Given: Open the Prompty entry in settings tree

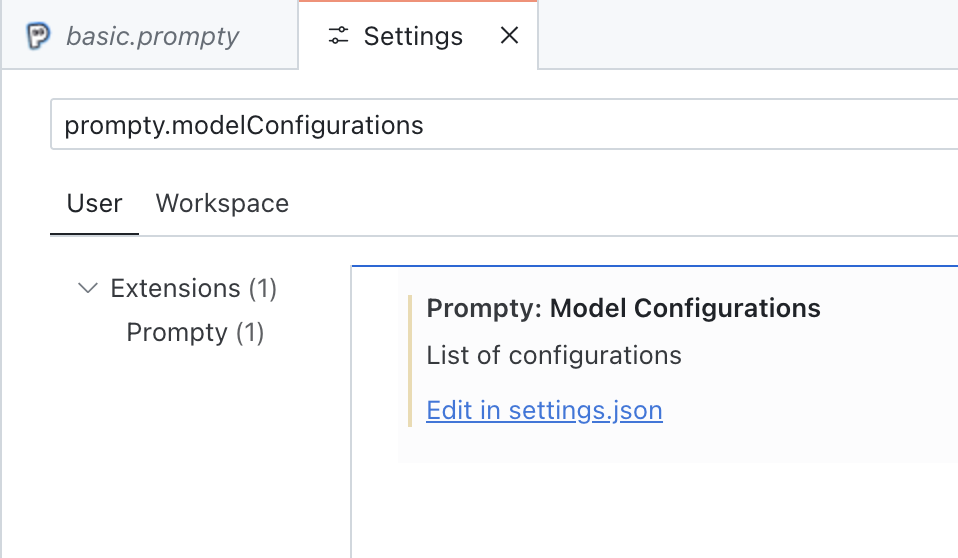Looking at the screenshot, I should 177,332.
